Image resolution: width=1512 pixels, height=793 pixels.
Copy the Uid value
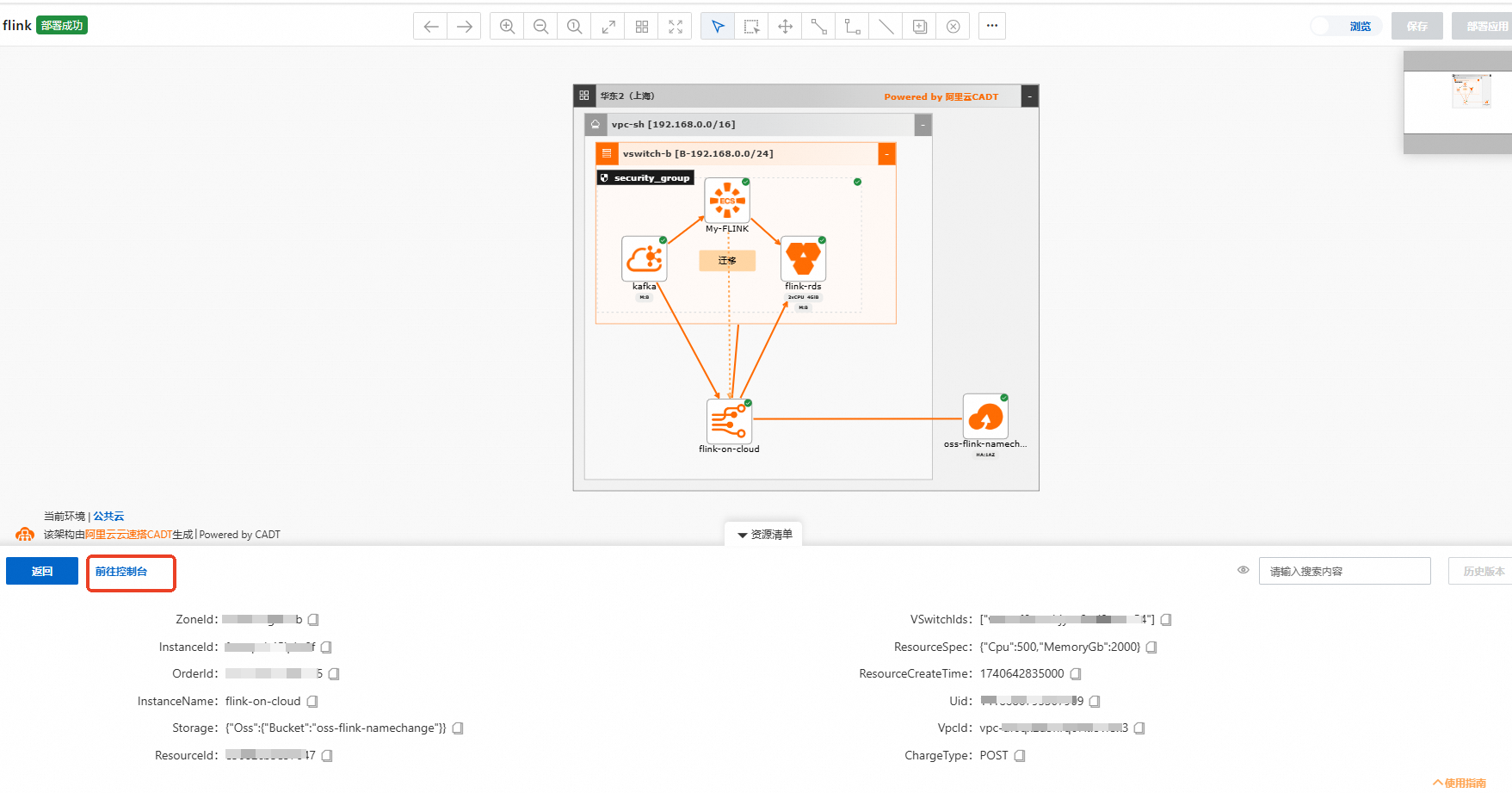1095,702
